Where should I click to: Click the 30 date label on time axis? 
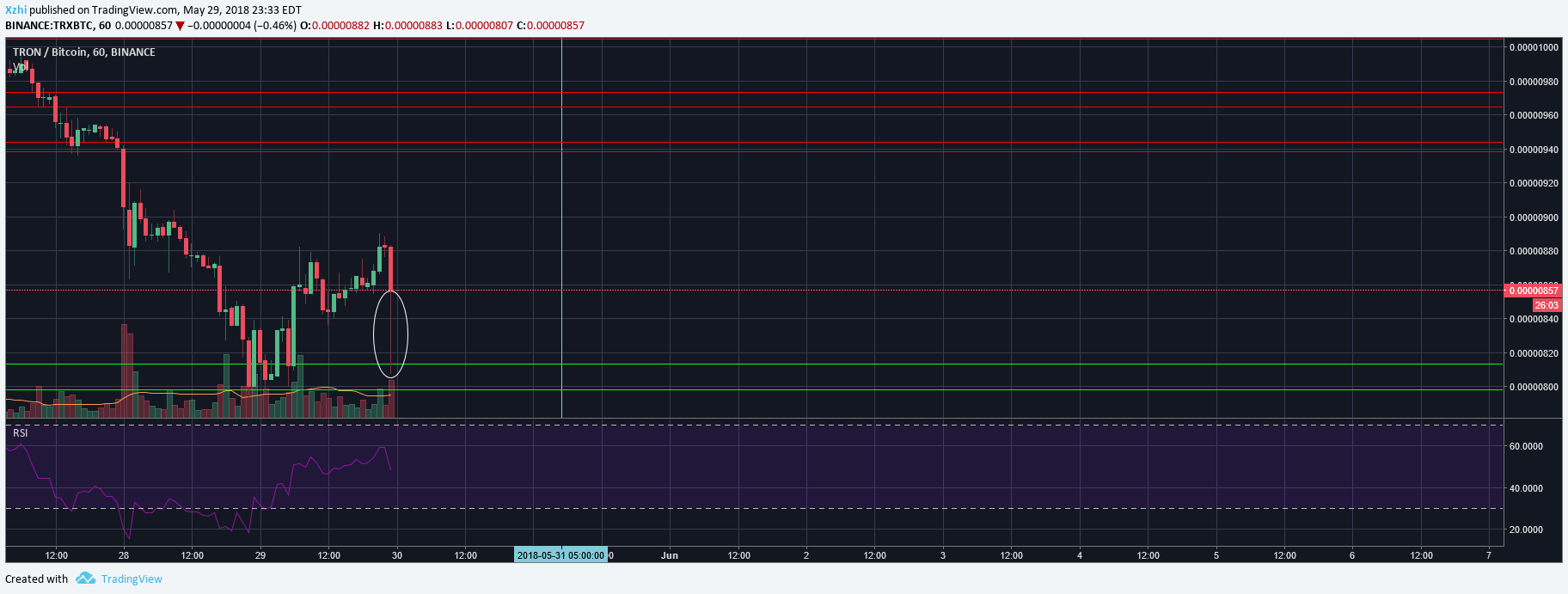point(397,555)
